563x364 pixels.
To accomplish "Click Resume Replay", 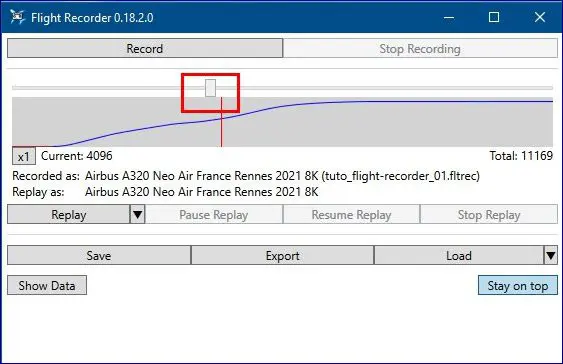I will pos(351,215).
